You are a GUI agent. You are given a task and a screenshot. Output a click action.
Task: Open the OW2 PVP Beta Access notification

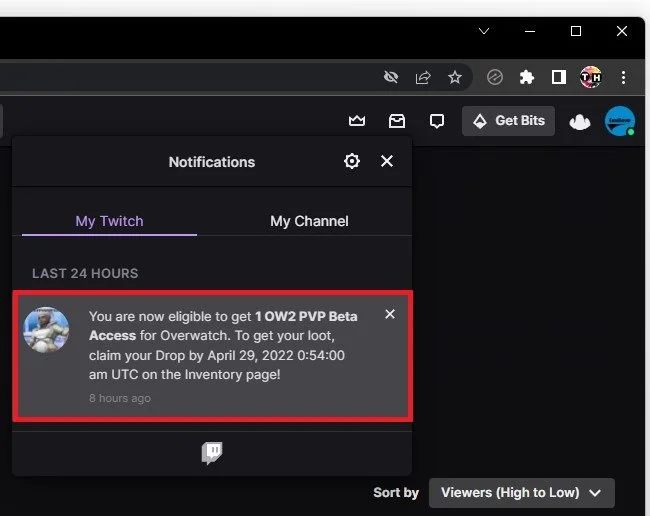pyautogui.click(x=213, y=356)
